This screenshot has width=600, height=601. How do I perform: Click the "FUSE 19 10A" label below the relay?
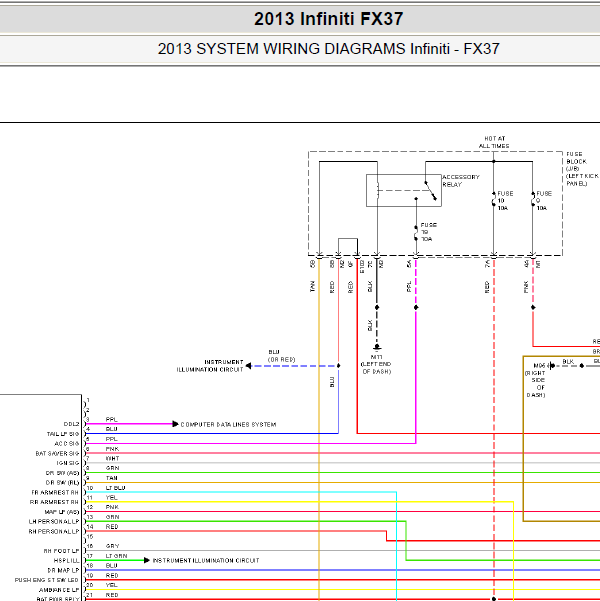pos(429,232)
